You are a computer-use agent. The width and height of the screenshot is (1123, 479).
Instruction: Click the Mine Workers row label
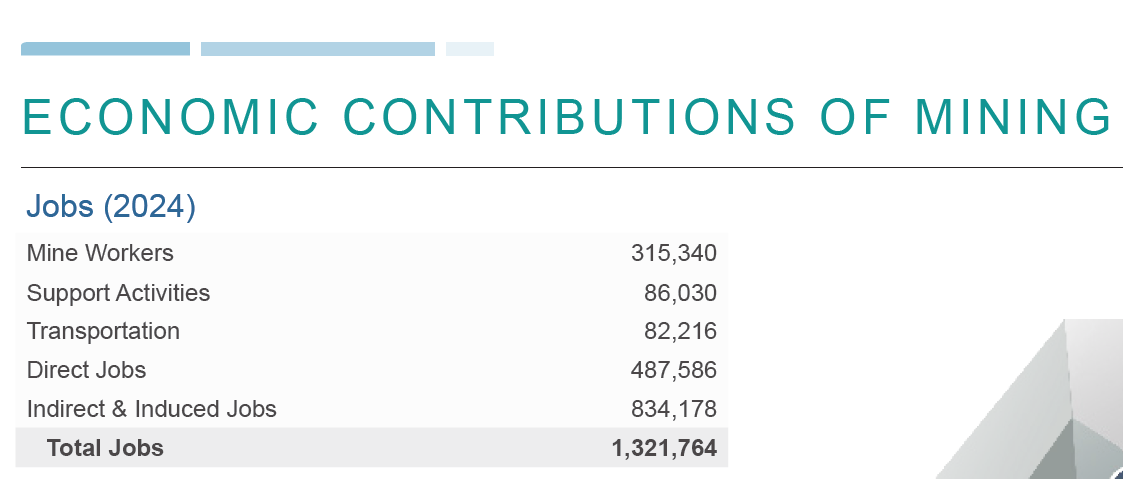click(x=100, y=253)
